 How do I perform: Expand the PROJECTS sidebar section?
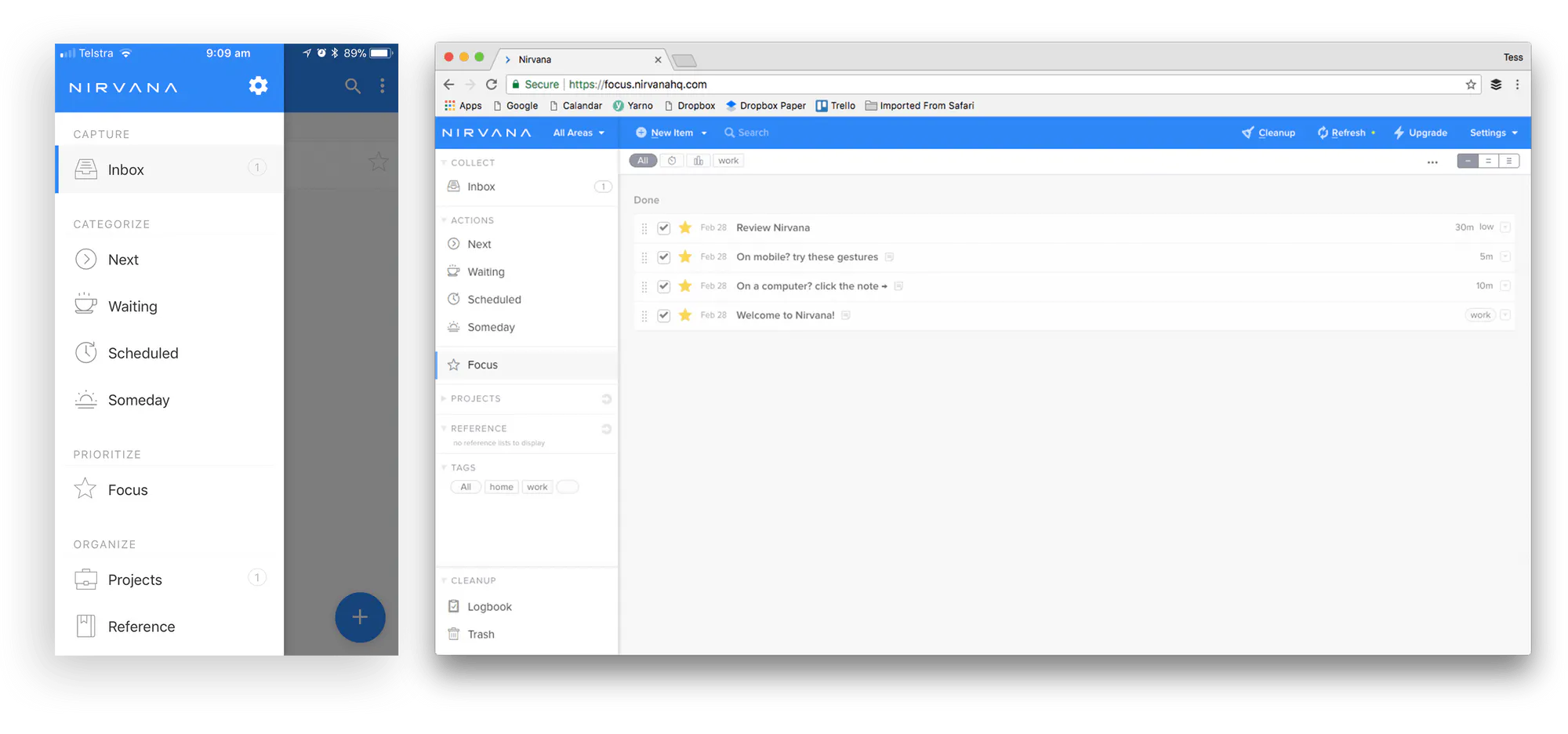[x=476, y=398]
